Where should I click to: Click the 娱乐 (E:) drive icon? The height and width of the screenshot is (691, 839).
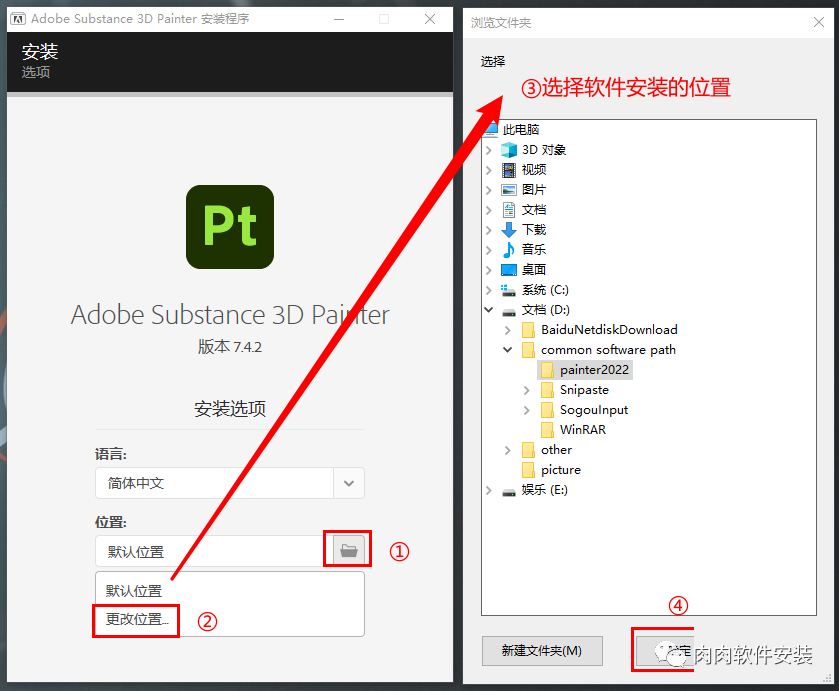(x=509, y=491)
